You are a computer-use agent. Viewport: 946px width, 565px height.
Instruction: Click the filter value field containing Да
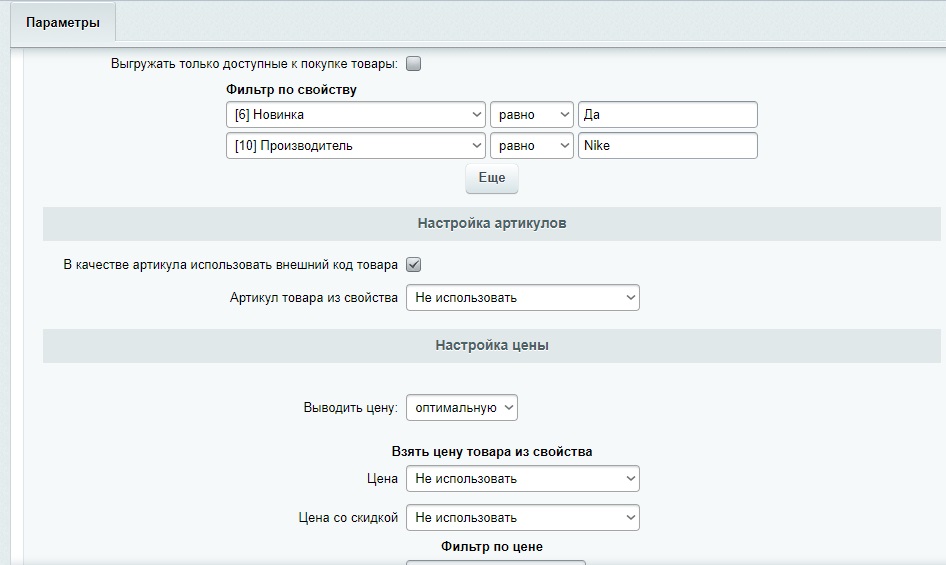click(x=667, y=115)
